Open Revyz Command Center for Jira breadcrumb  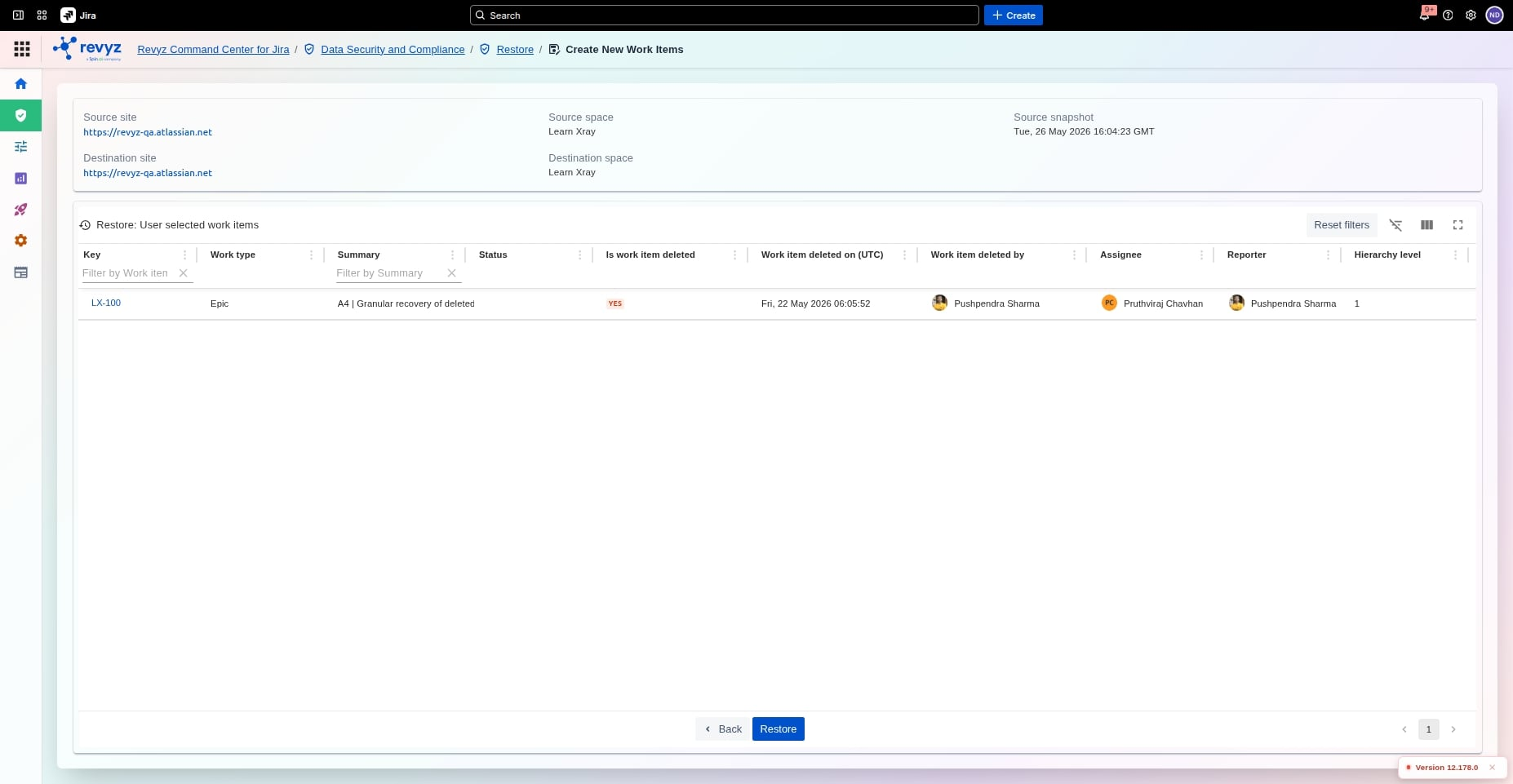point(213,50)
